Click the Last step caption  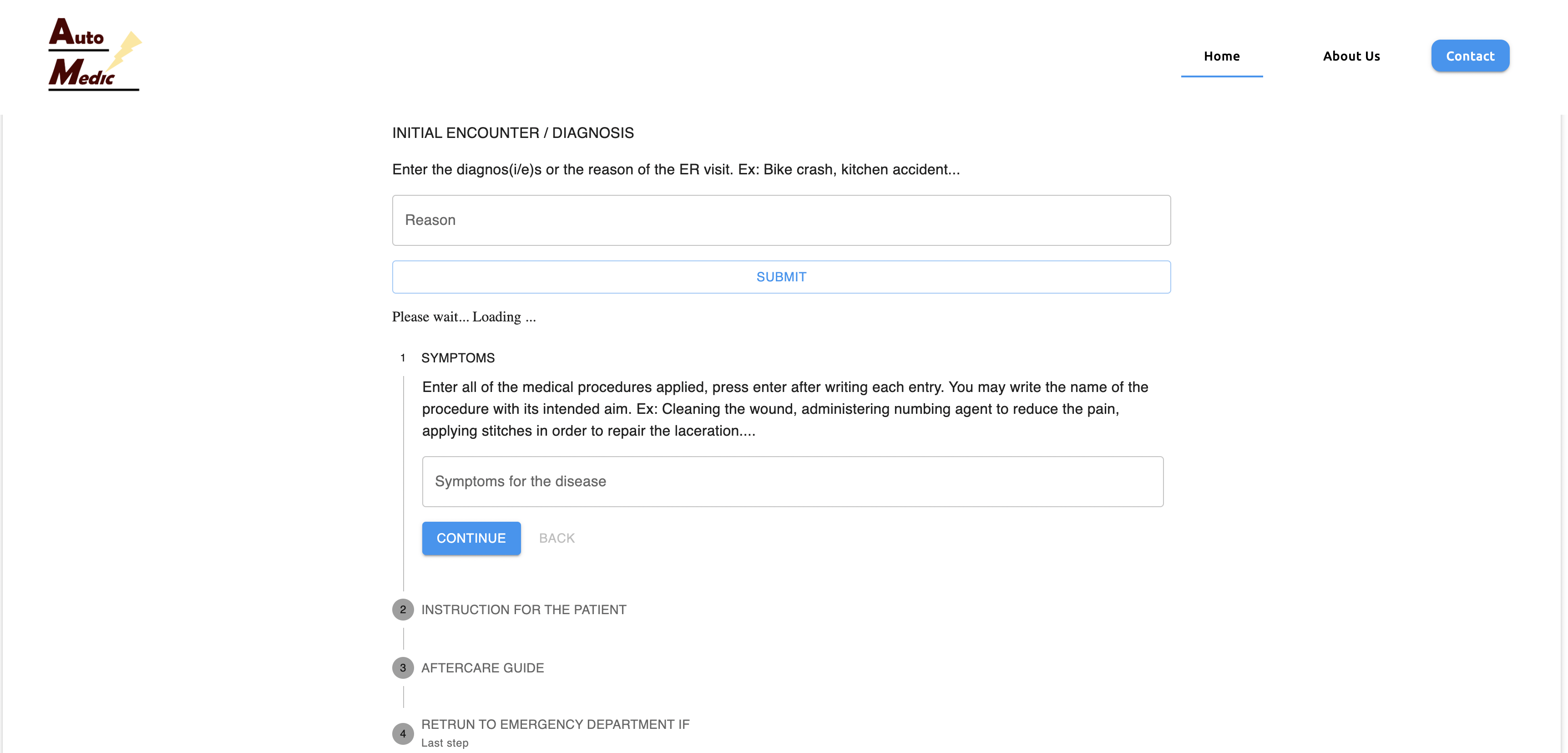pyautogui.click(x=445, y=743)
